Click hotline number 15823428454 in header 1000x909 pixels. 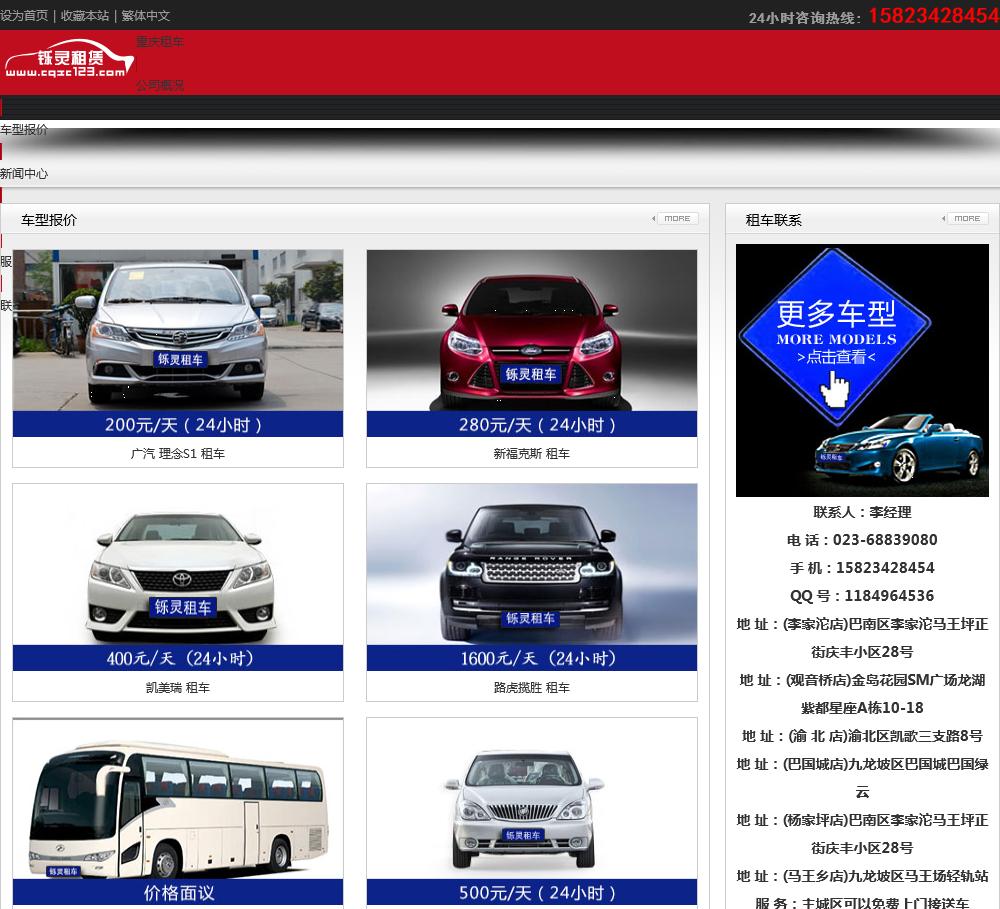[933, 15]
